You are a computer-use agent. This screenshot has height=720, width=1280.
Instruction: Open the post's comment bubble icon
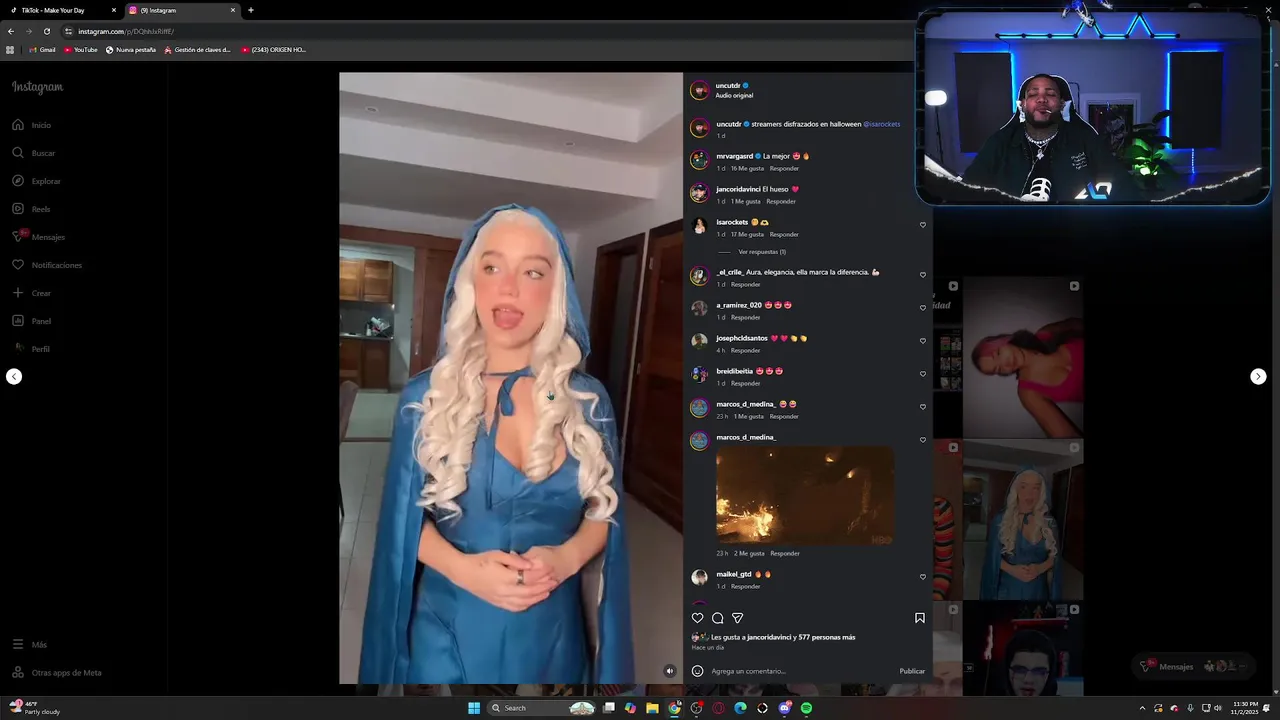click(x=717, y=618)
